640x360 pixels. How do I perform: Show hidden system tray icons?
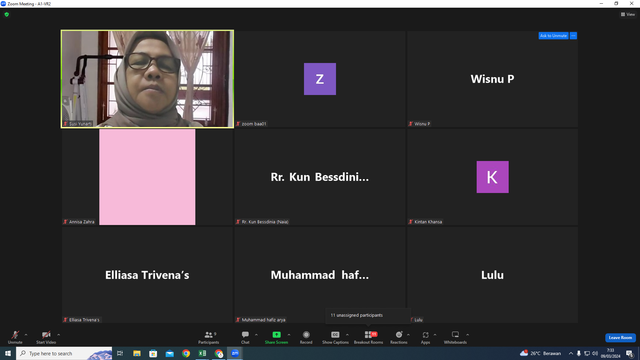[571, 353]
